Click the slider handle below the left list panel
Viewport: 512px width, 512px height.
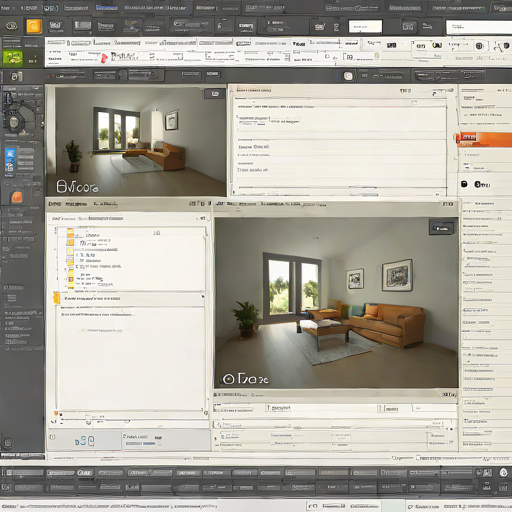click(x=88, y=422)
